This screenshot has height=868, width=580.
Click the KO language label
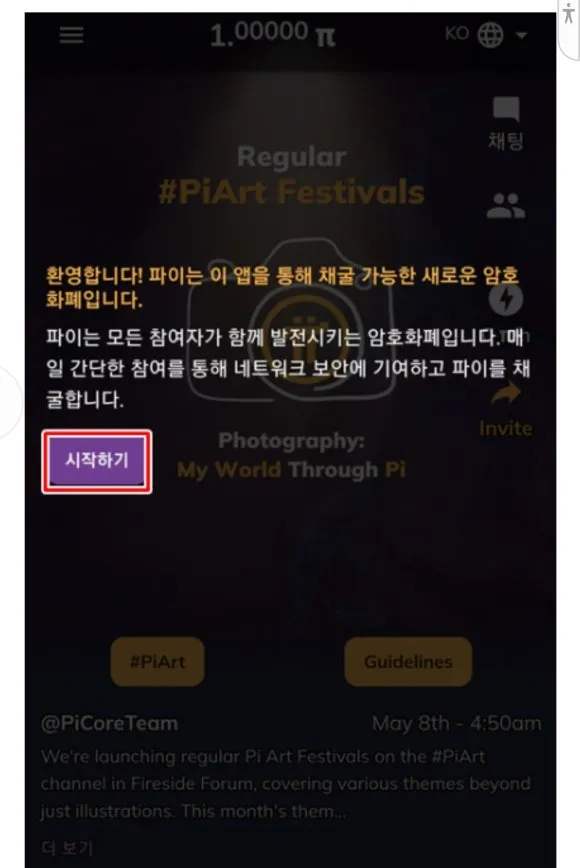click(457, 34)
